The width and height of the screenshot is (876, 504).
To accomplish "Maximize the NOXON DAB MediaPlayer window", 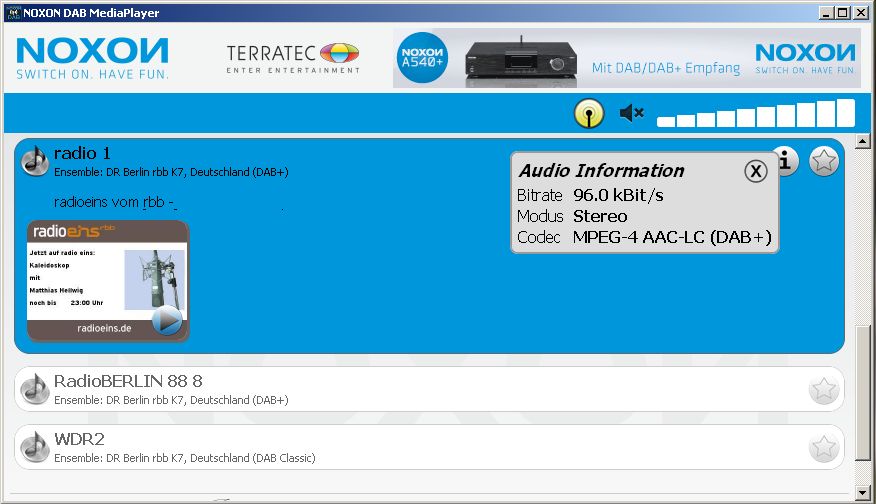I will [843, 12].
